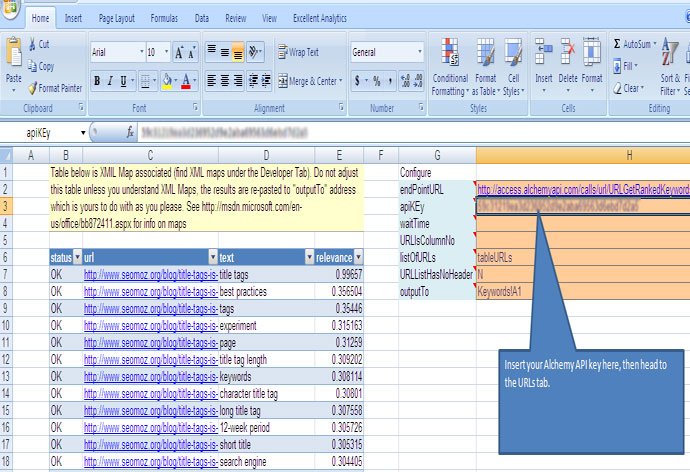
Task: Open the font size 10 dropdown
Action: 166,52
